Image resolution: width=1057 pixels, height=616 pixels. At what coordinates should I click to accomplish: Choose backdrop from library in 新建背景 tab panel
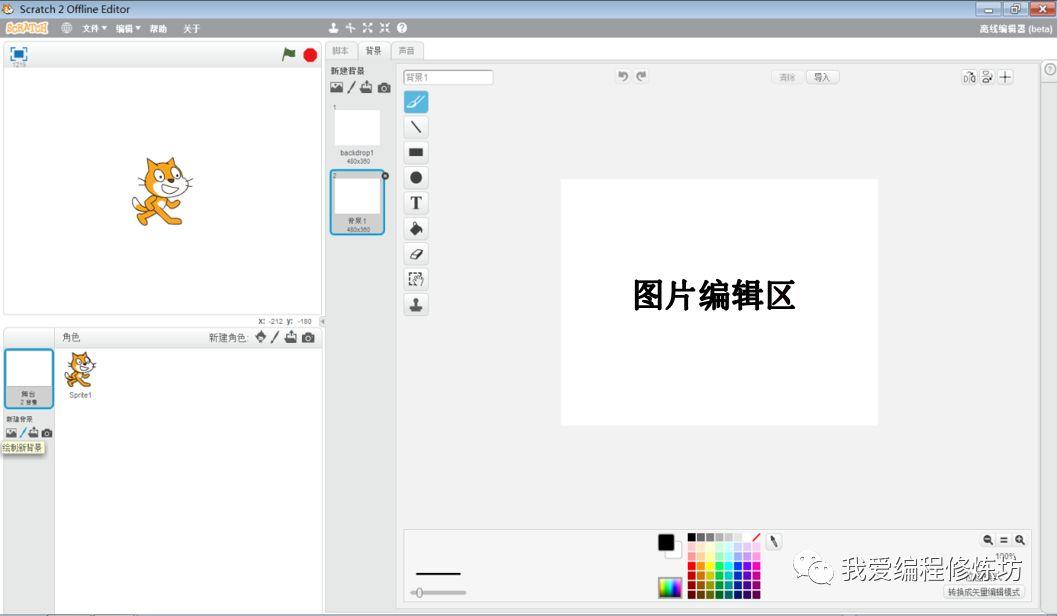click(x=336, y=88)
